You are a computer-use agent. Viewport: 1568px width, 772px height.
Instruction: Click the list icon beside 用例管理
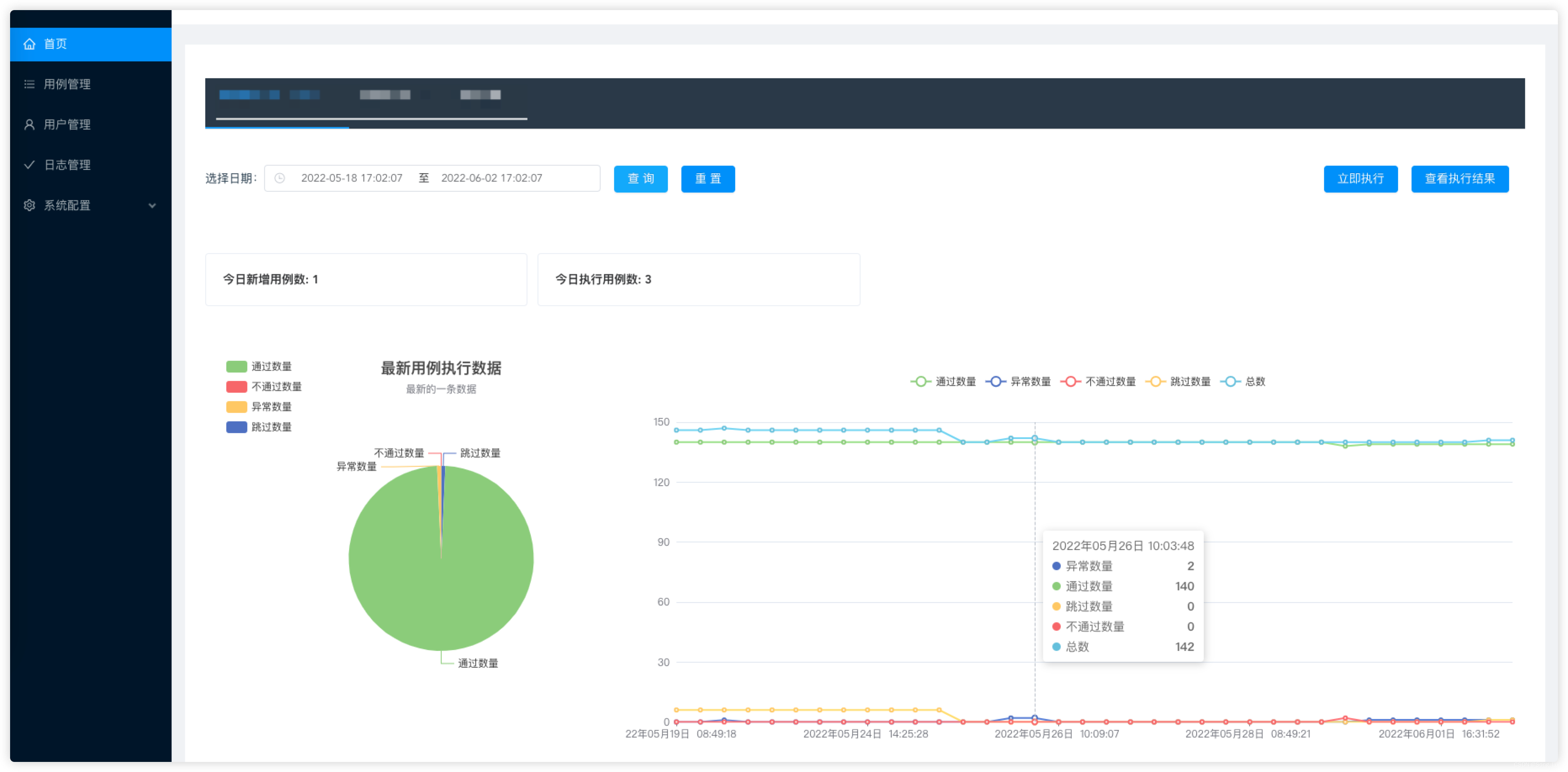click(29, 84)
